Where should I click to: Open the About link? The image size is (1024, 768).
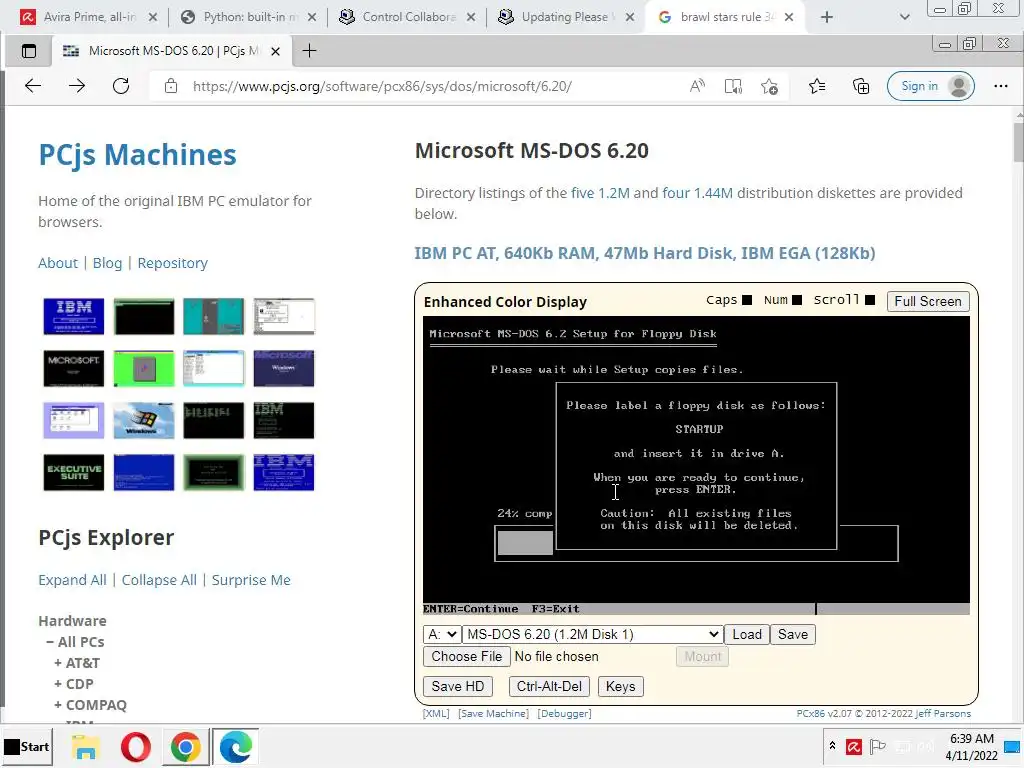click(57, 263)
